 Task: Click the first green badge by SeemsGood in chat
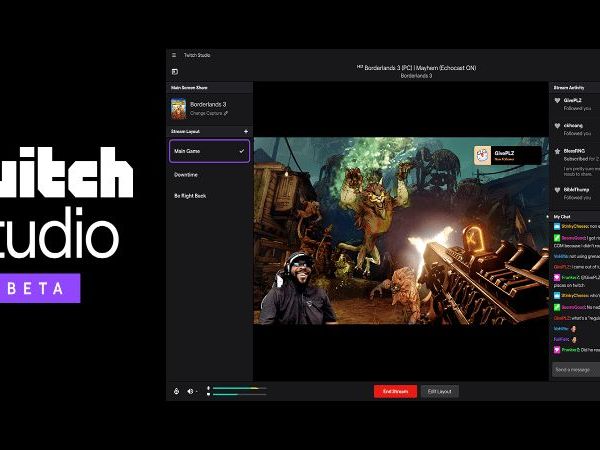557,238
